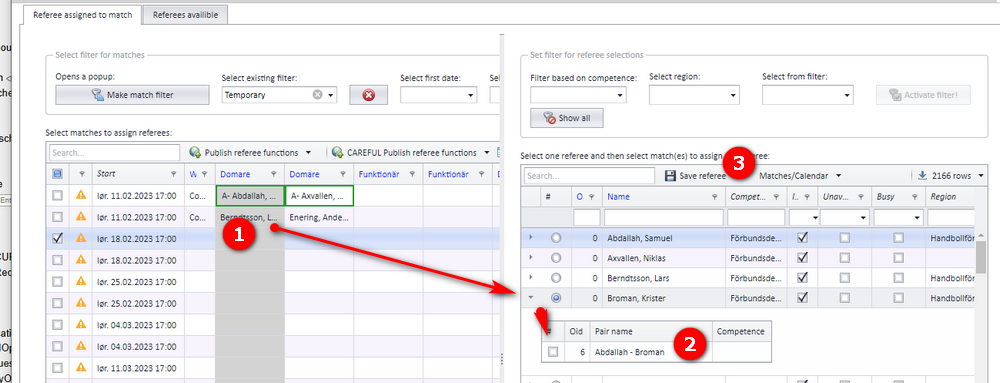
Task: Click the download icon beside 2166 rows
Action: click(923, 175)
